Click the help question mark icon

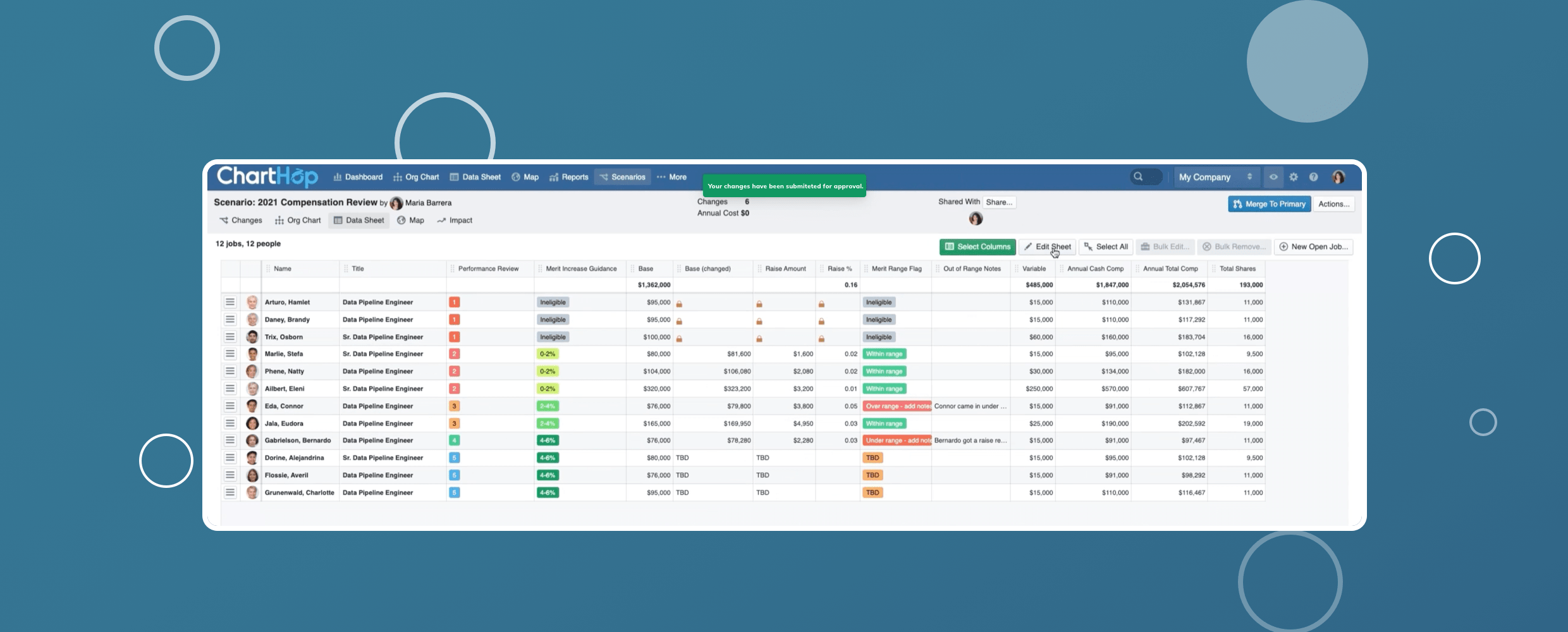tap(1314, 177)
